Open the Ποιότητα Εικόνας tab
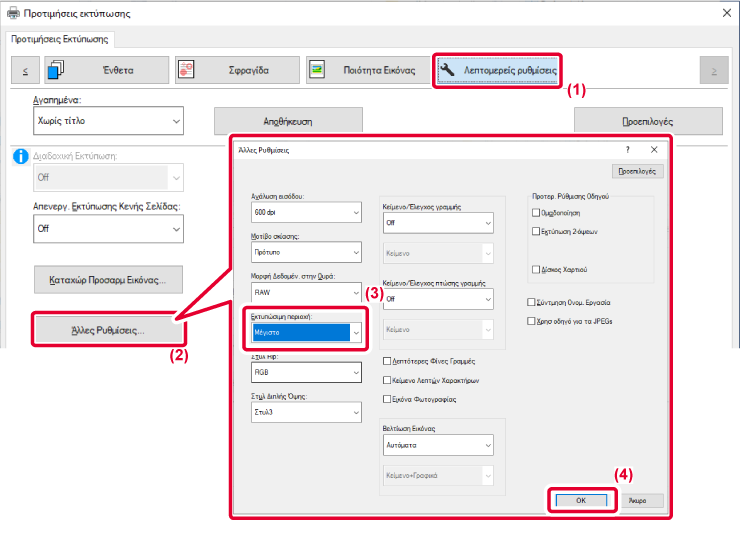 pyautogui.click(x=368, y=70)
